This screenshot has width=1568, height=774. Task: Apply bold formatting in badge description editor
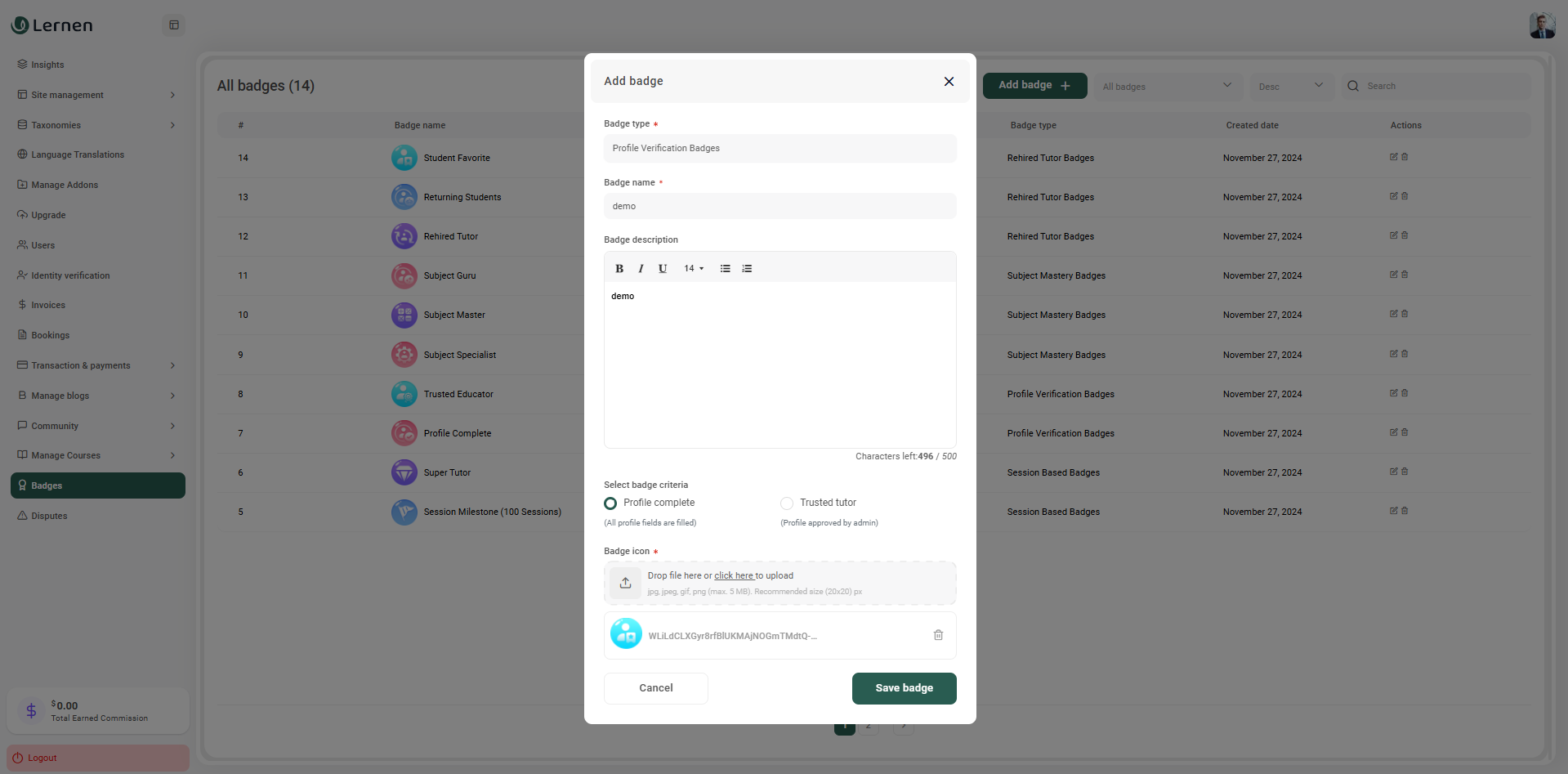(619, 268)
